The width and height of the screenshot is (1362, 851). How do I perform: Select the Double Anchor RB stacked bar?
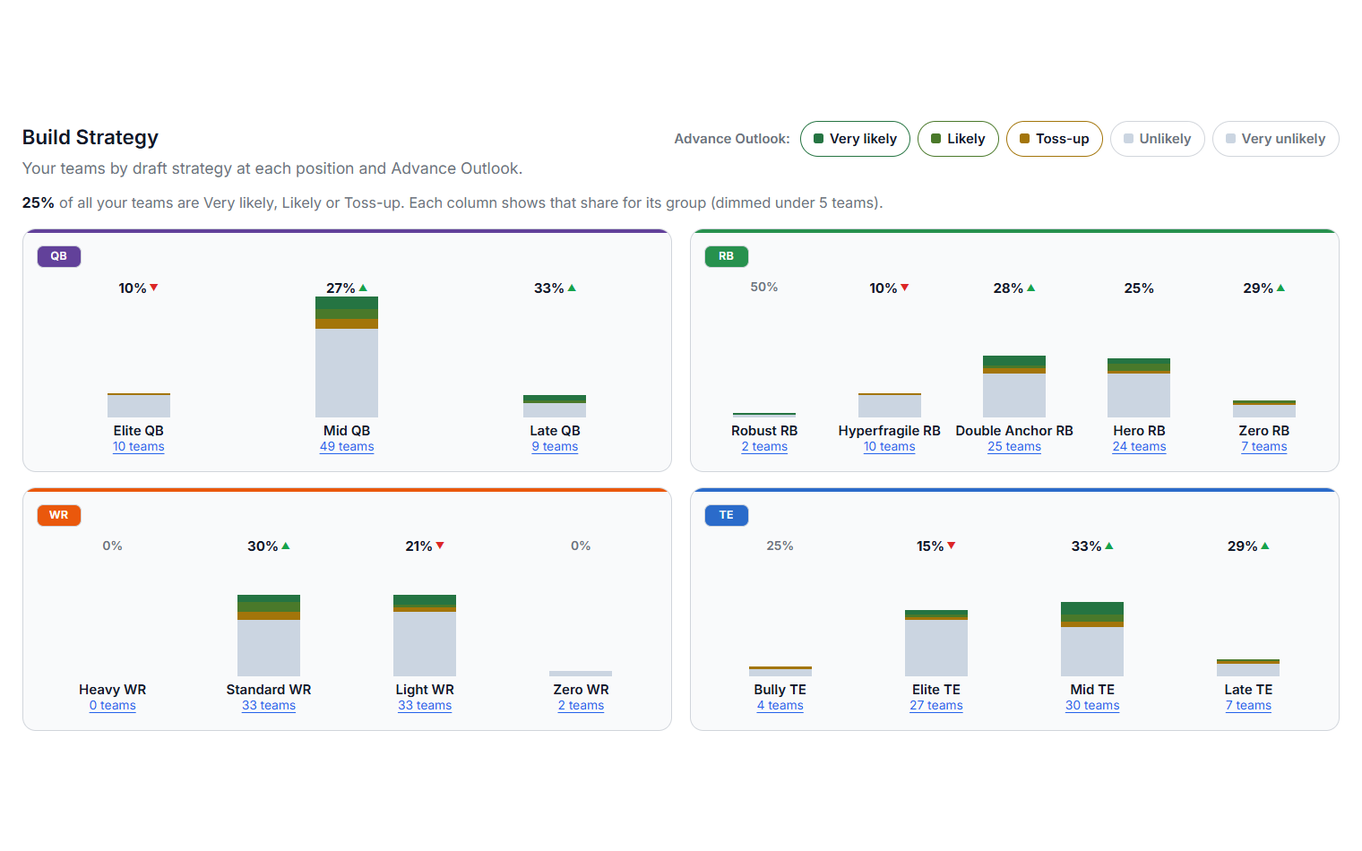(1014, 386)
